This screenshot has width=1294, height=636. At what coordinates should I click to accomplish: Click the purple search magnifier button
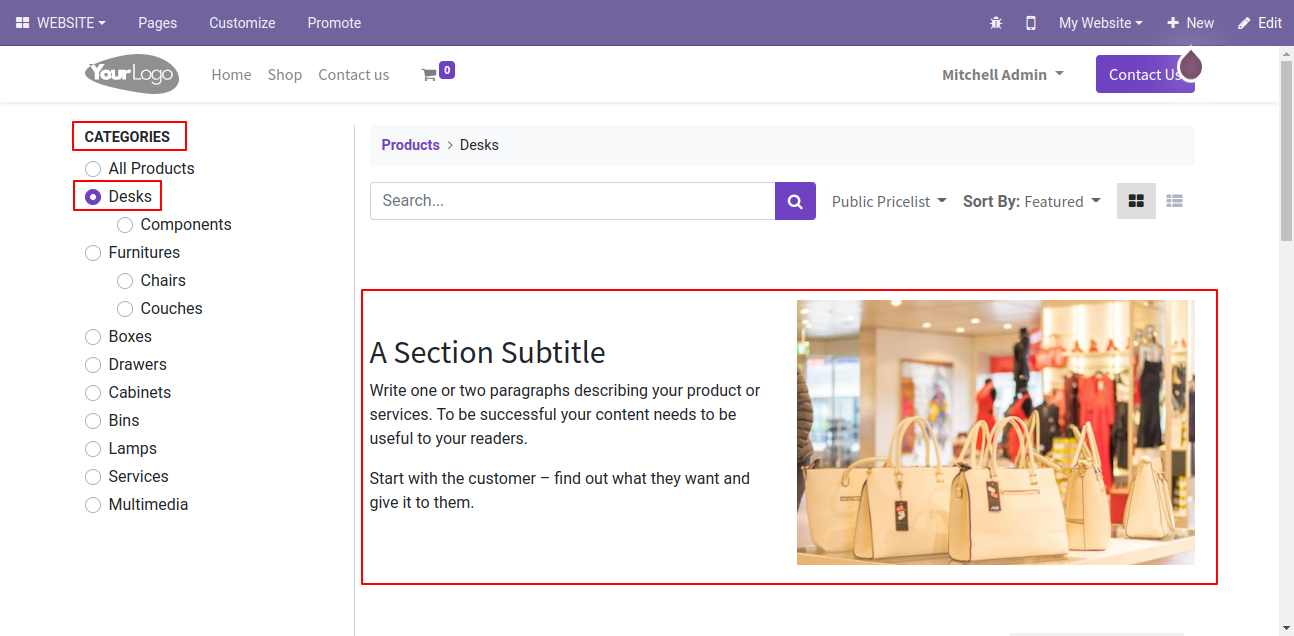click(795, 201)
